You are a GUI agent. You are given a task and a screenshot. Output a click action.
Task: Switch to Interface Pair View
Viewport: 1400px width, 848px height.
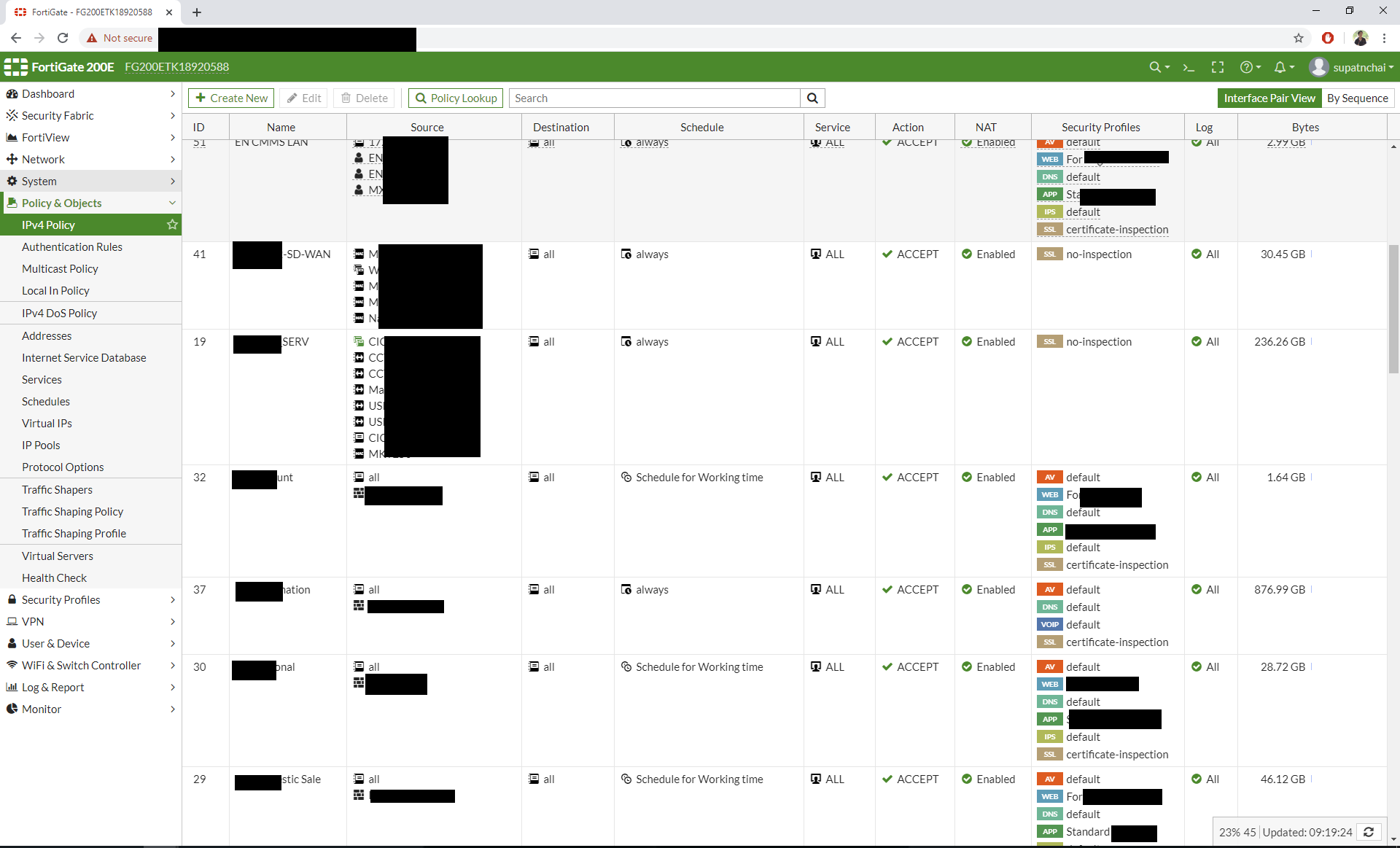(1269, 98)
